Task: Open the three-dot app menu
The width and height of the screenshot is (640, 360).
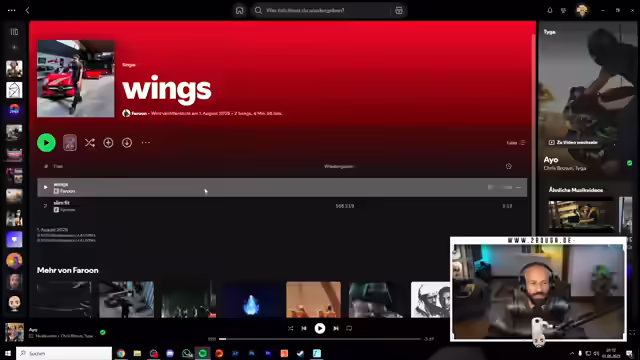Action: 11,11
